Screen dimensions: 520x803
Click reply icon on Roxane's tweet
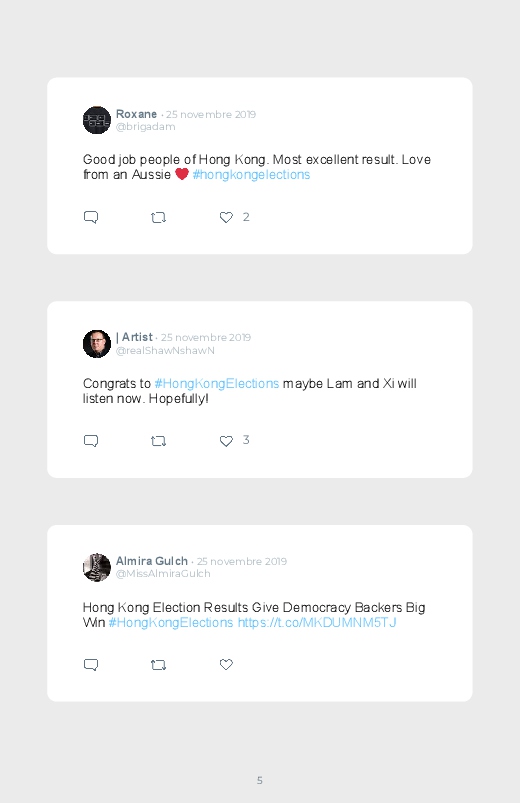coord(91,217)
